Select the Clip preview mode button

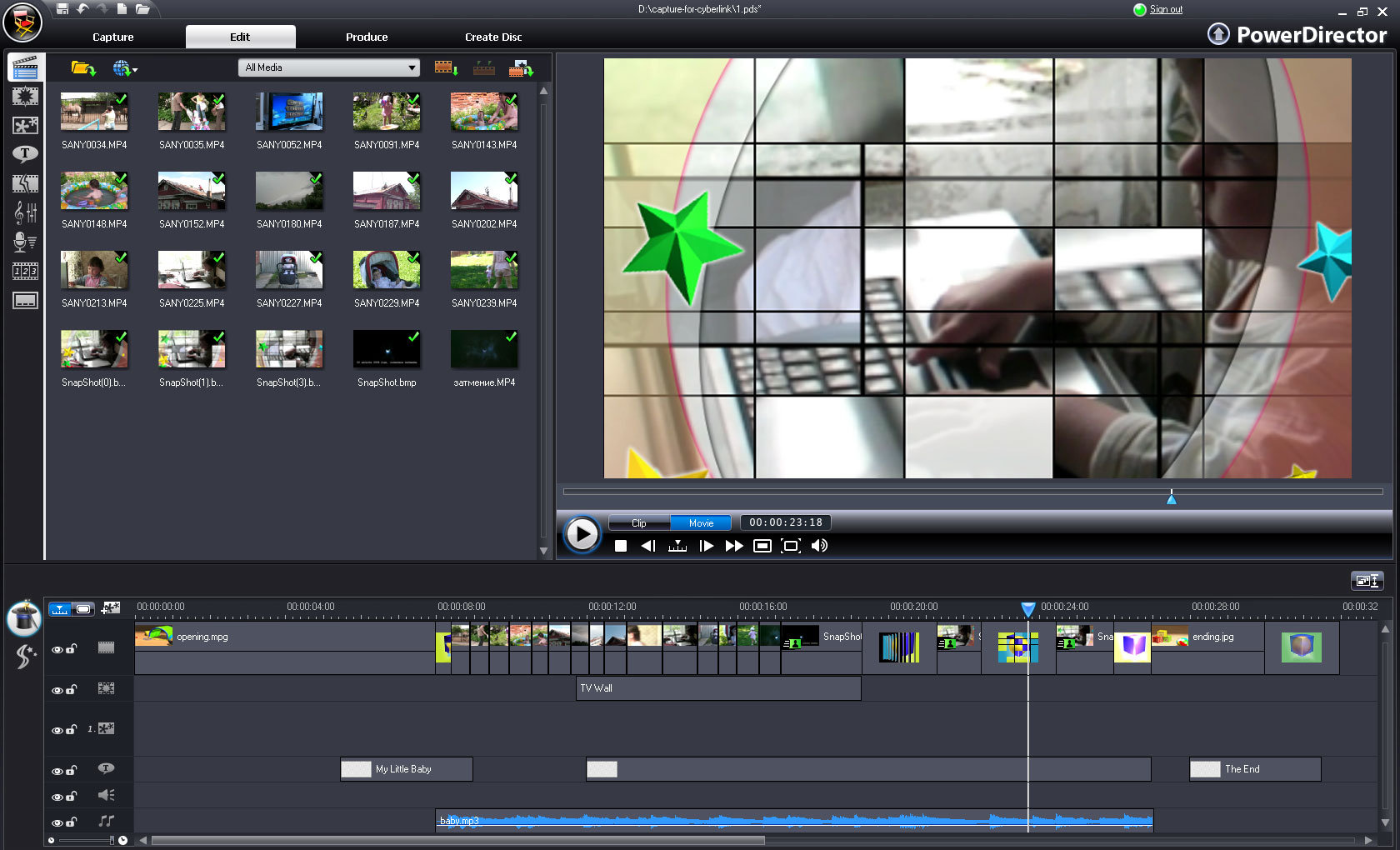tap(639, 523)
